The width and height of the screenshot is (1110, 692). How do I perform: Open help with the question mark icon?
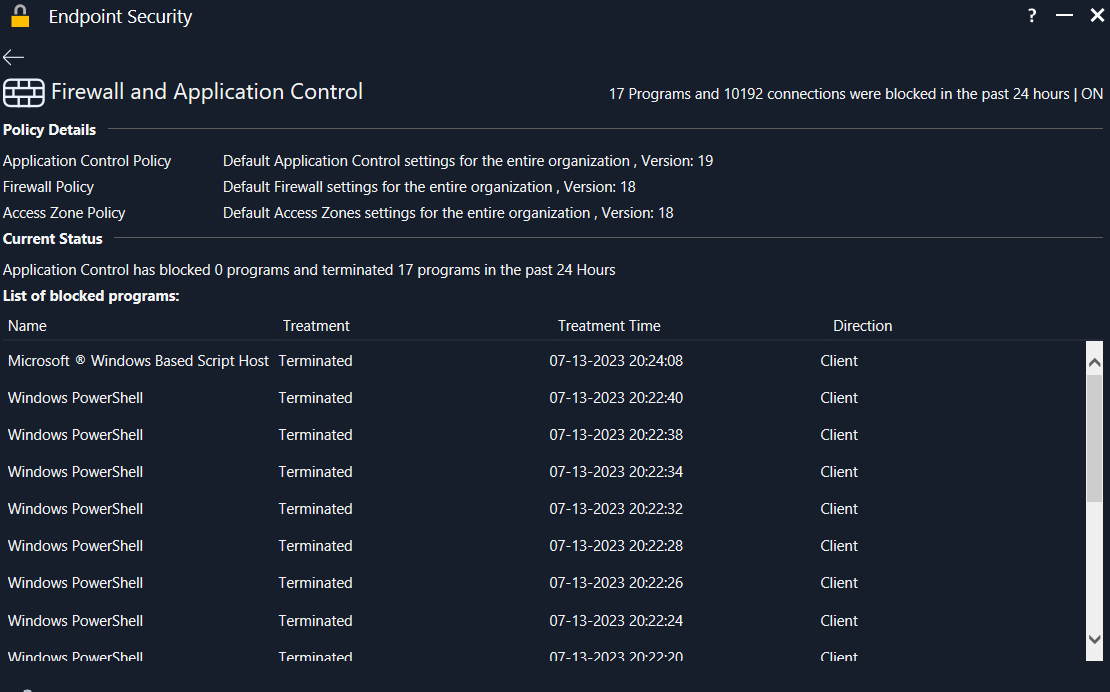[1032, 16]
